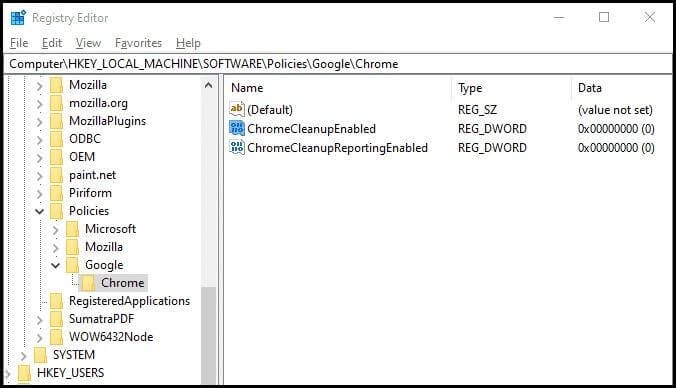
Task: Click the mozilla.org folder icon
Action: coord(56,103)
